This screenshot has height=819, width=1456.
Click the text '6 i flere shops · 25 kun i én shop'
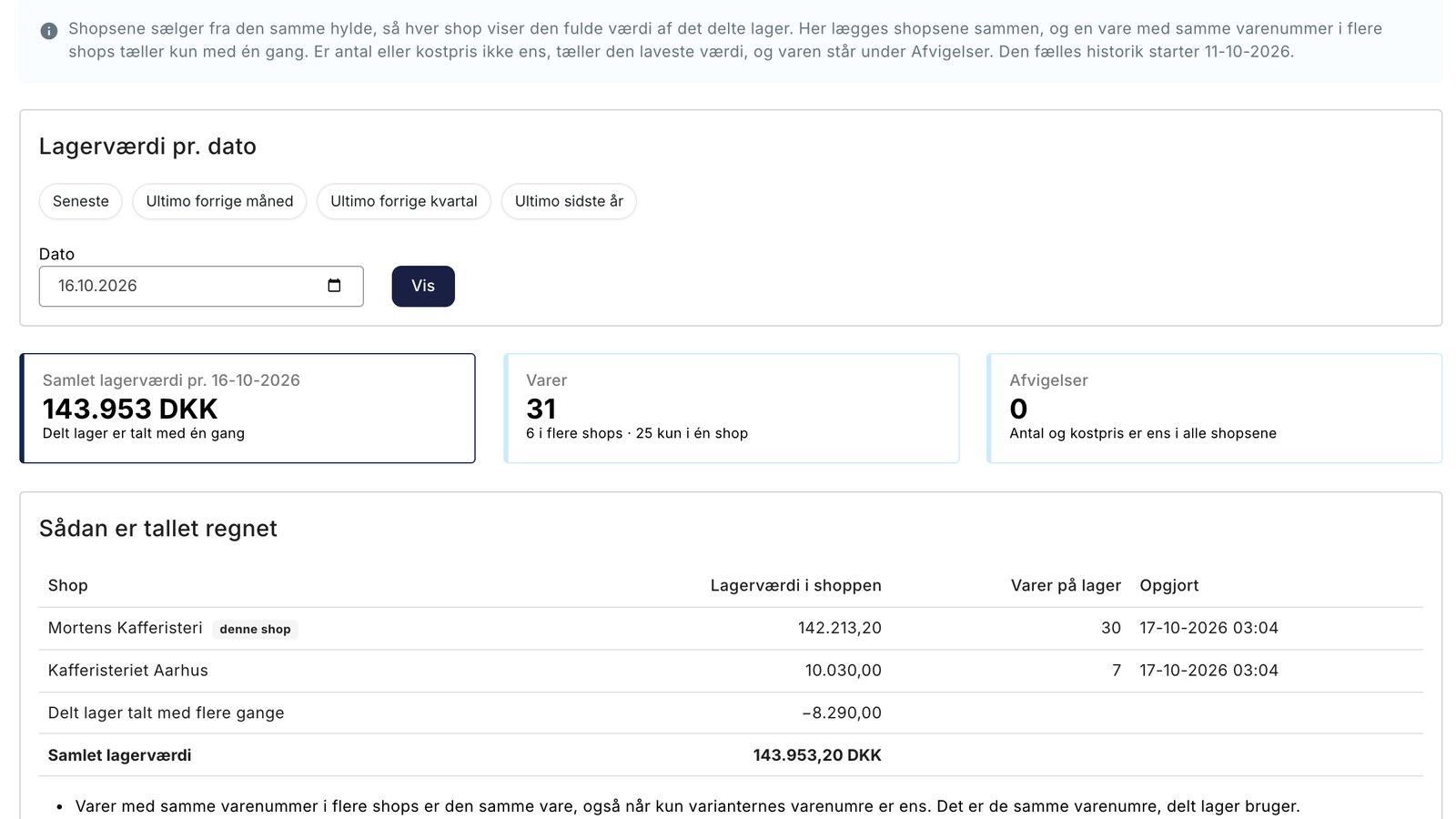[x=637, y=433]
